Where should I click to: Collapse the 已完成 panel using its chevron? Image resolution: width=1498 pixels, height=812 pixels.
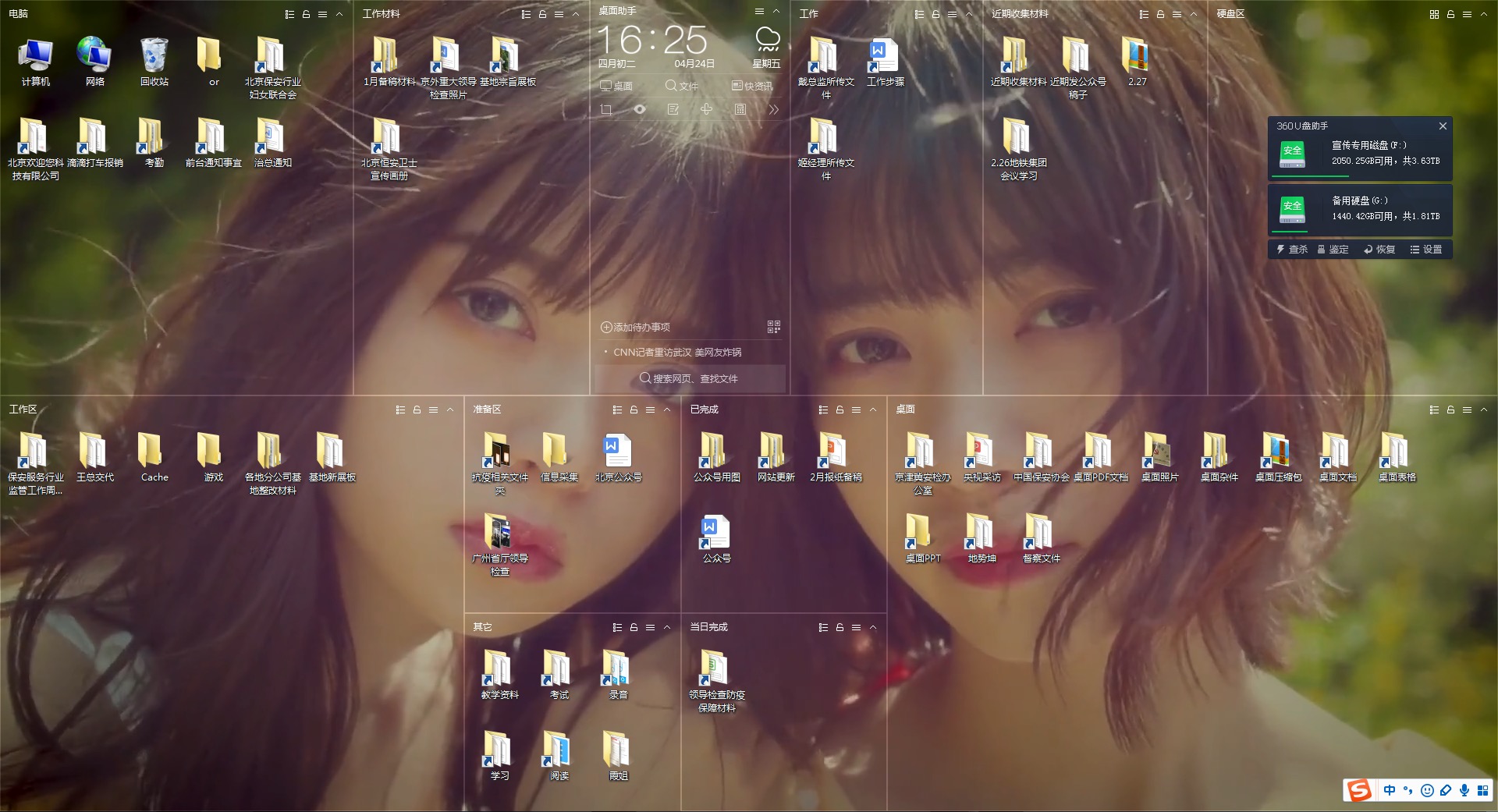(873, 410)
